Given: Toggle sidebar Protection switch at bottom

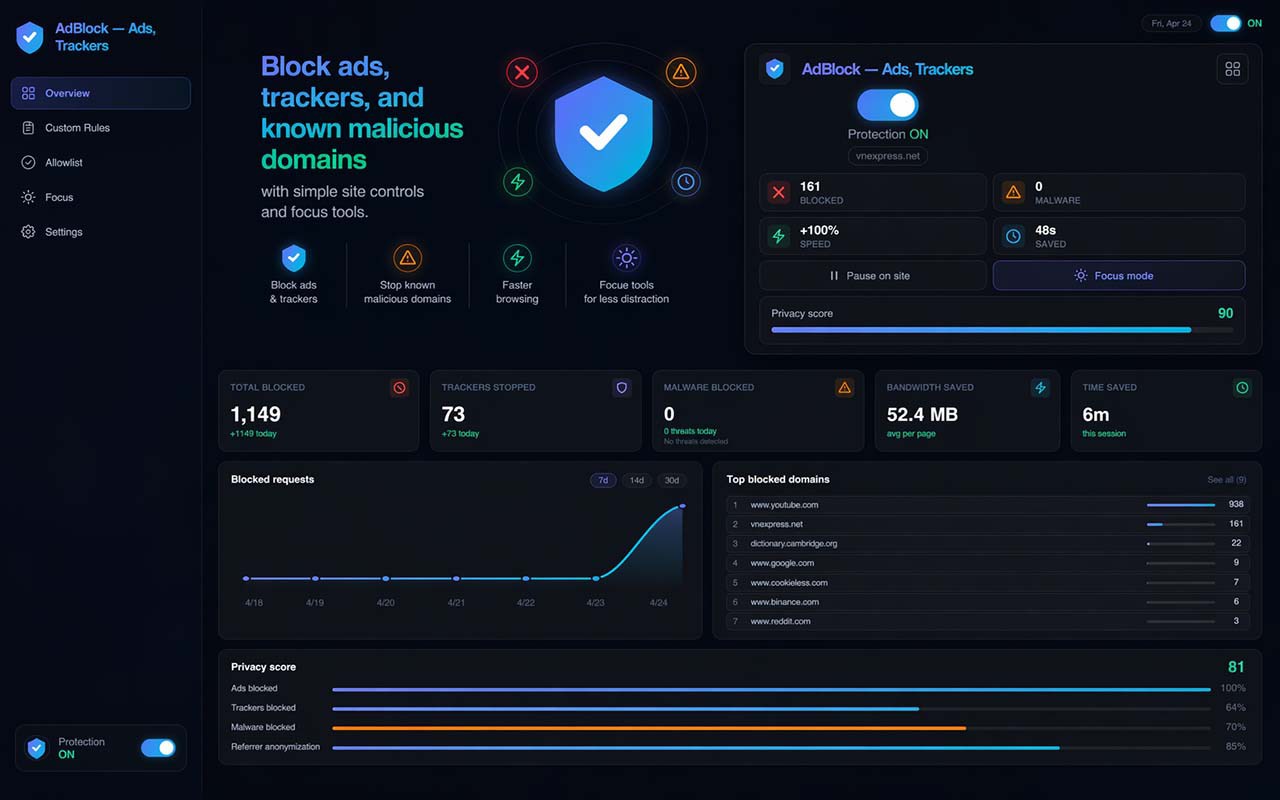Looking at the screenshot, I should [x=158, y=748].
